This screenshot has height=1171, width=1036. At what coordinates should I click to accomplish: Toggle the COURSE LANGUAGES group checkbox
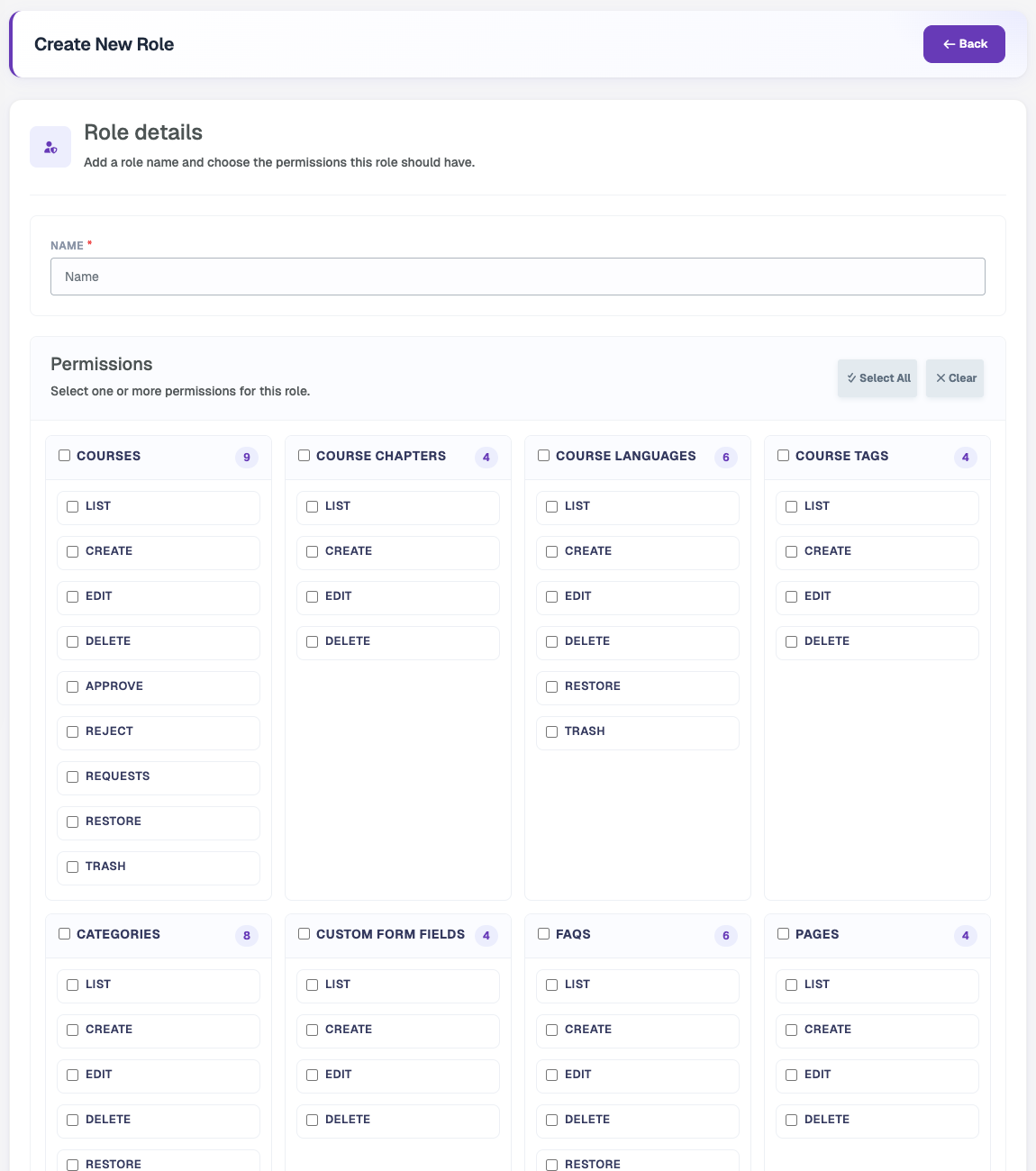pyautogui.click(x=544, y=456)
